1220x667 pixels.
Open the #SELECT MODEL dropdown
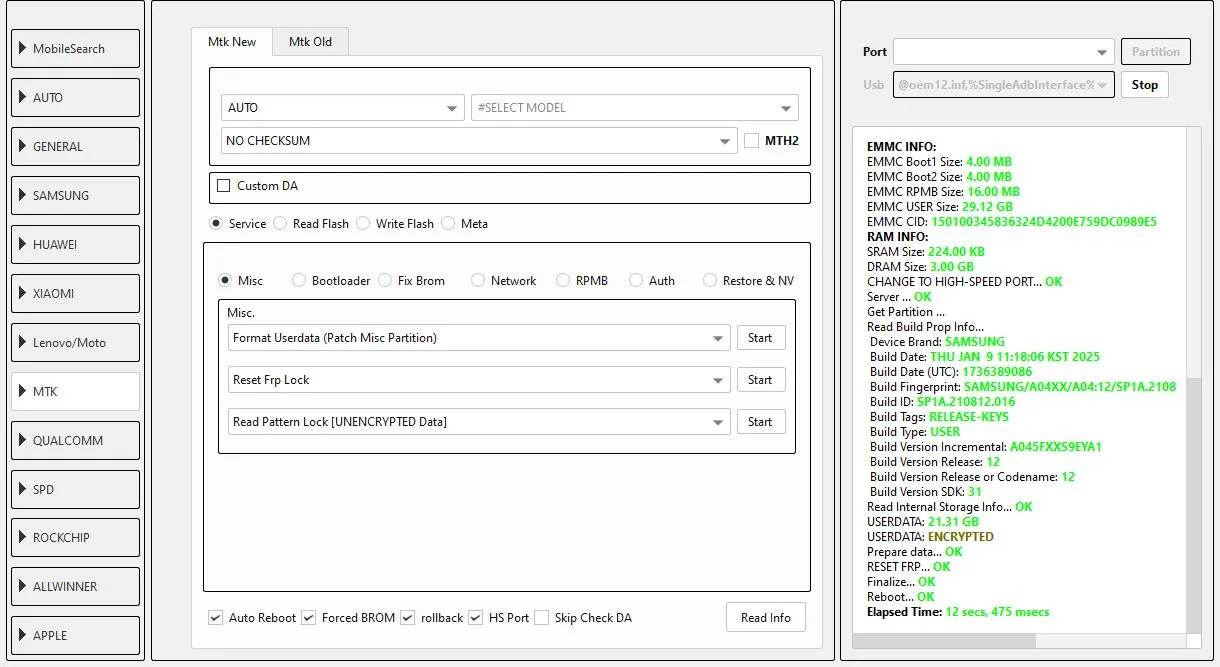click(x=634, y=108)
